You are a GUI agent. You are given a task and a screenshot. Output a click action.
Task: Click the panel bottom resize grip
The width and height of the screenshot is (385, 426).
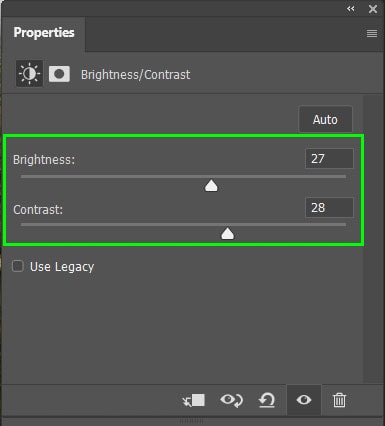point(192,421)
